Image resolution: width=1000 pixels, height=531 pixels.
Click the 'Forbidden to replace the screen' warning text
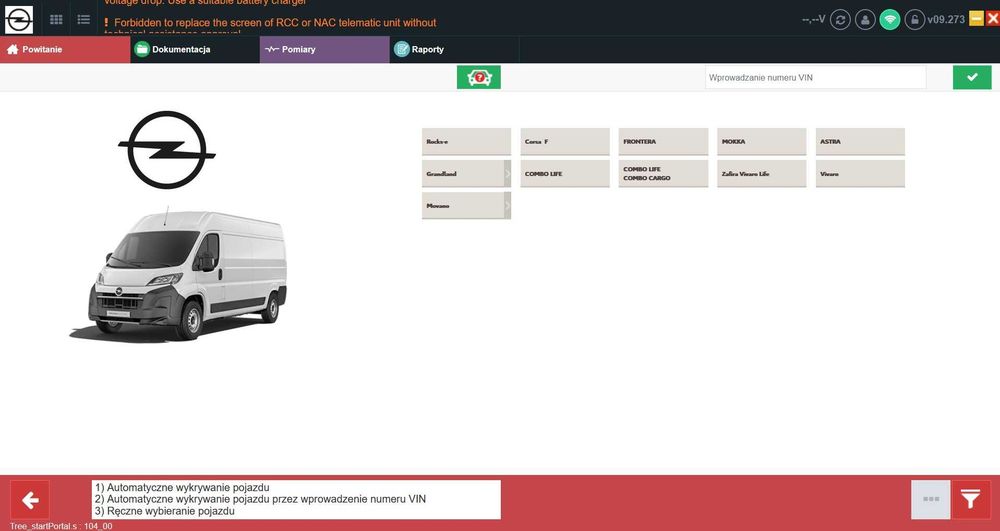[x=270, y=22]
